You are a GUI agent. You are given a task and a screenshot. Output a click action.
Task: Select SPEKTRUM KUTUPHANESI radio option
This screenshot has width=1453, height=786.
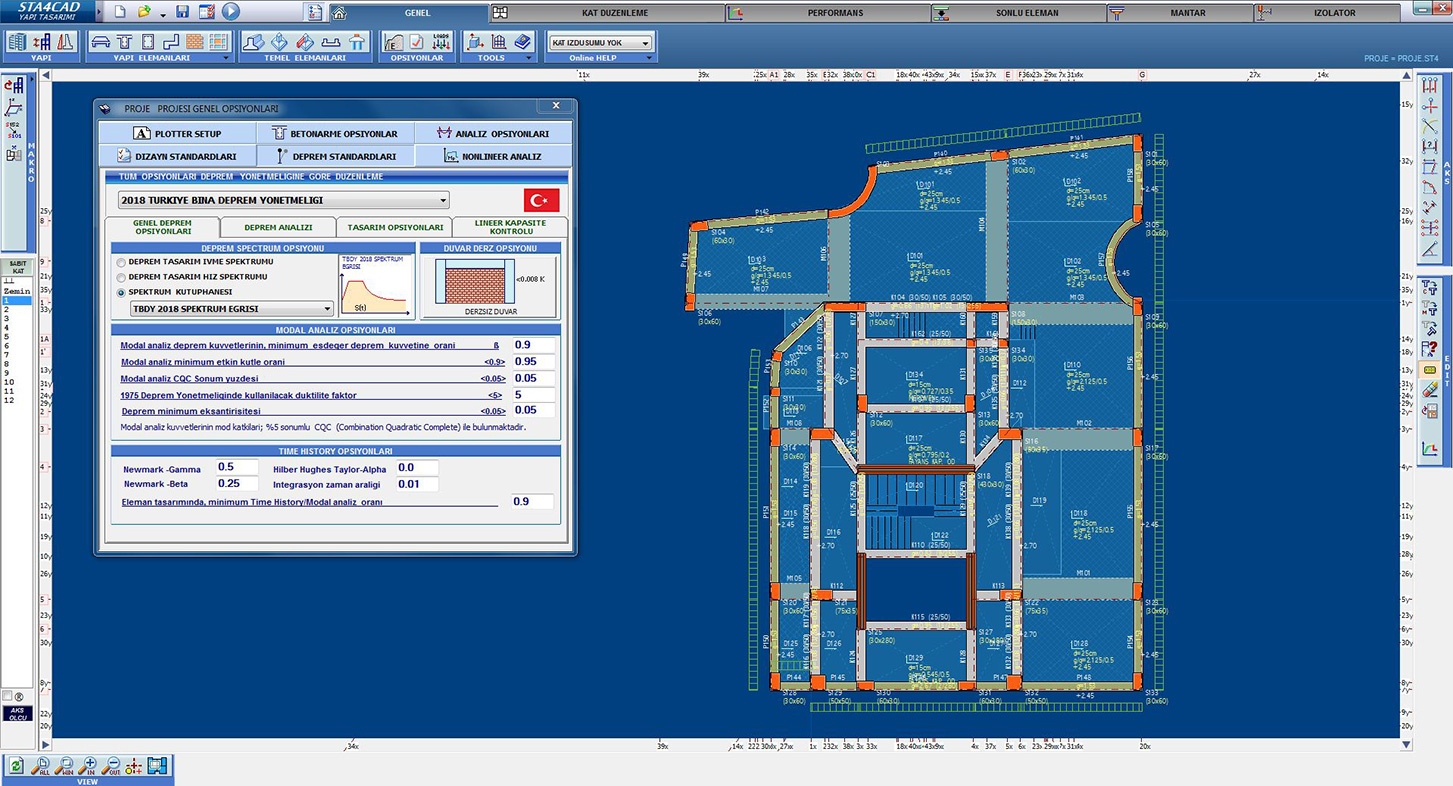pos(122,293)
